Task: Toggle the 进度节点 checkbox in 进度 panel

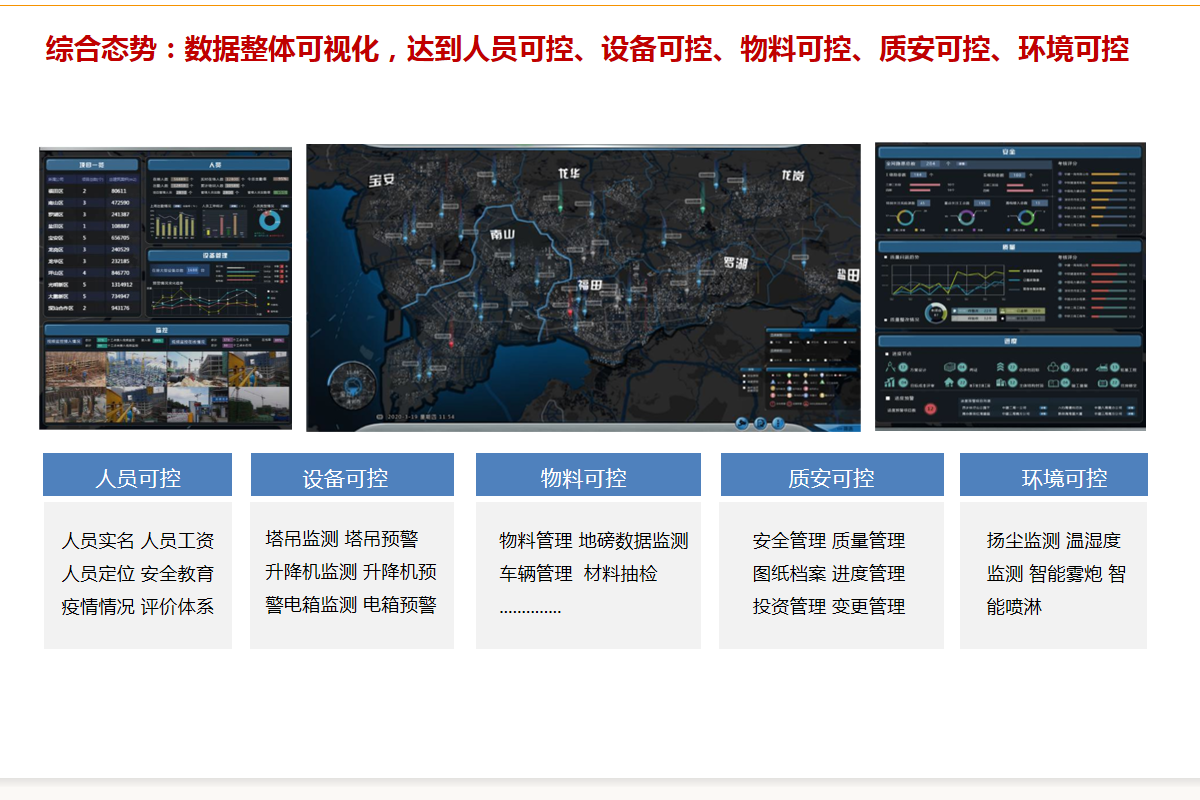Action: point(886,353)
